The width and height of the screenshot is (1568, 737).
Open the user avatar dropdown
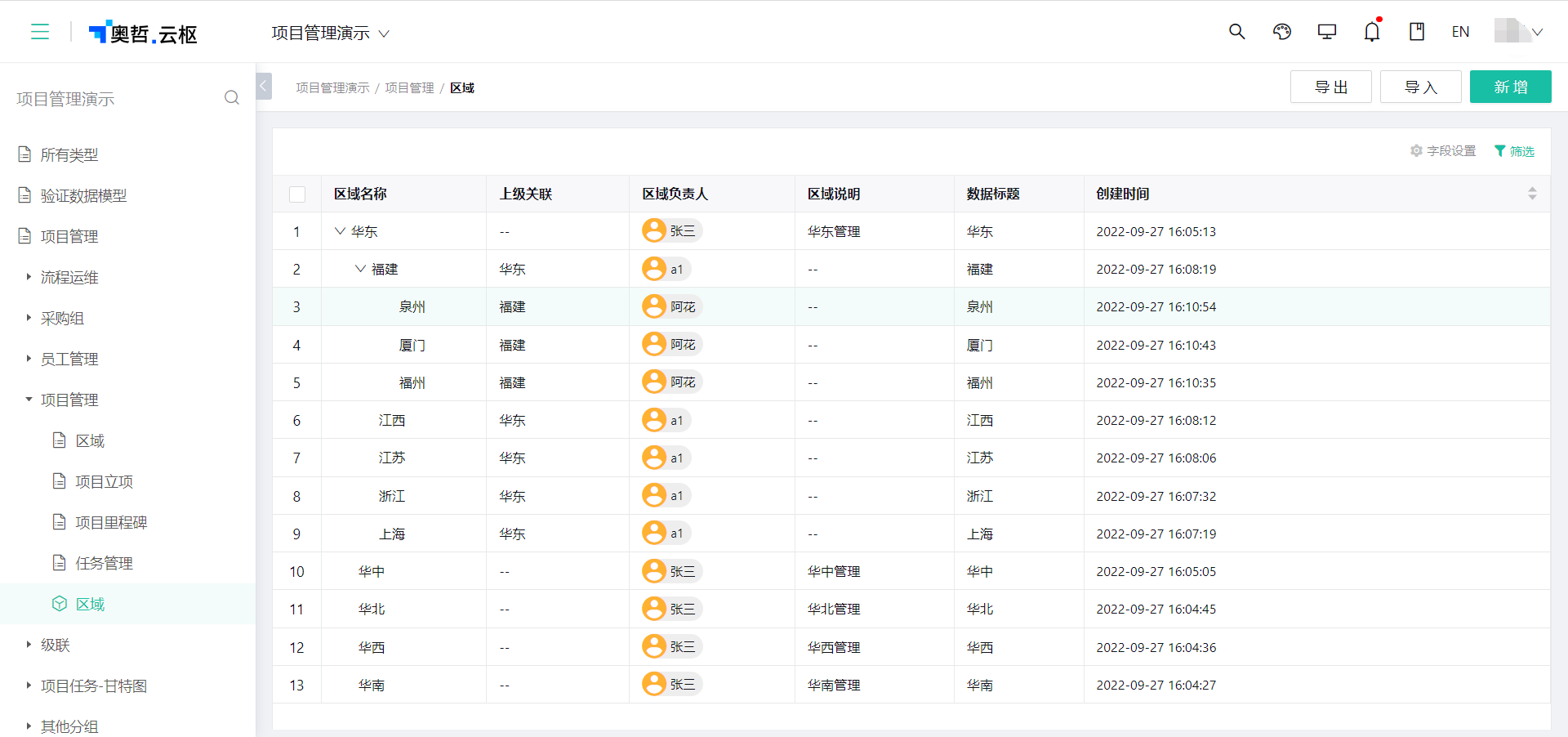click(1518, 31)
